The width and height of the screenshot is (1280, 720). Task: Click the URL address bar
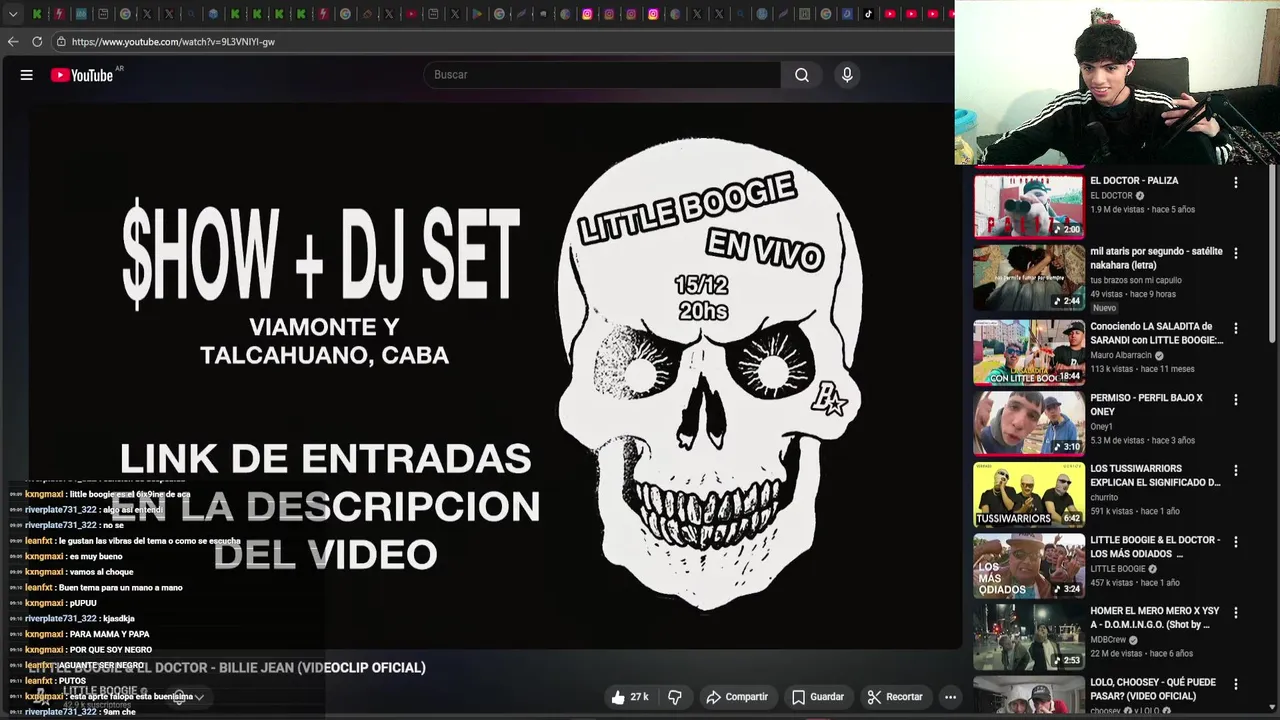[500, 42]
